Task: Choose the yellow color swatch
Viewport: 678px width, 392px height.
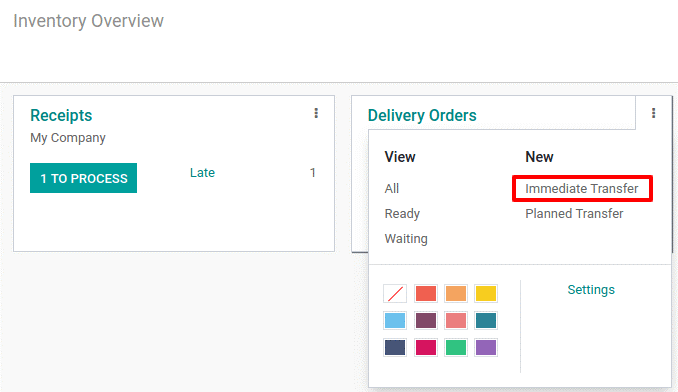Action: (486, 293)
